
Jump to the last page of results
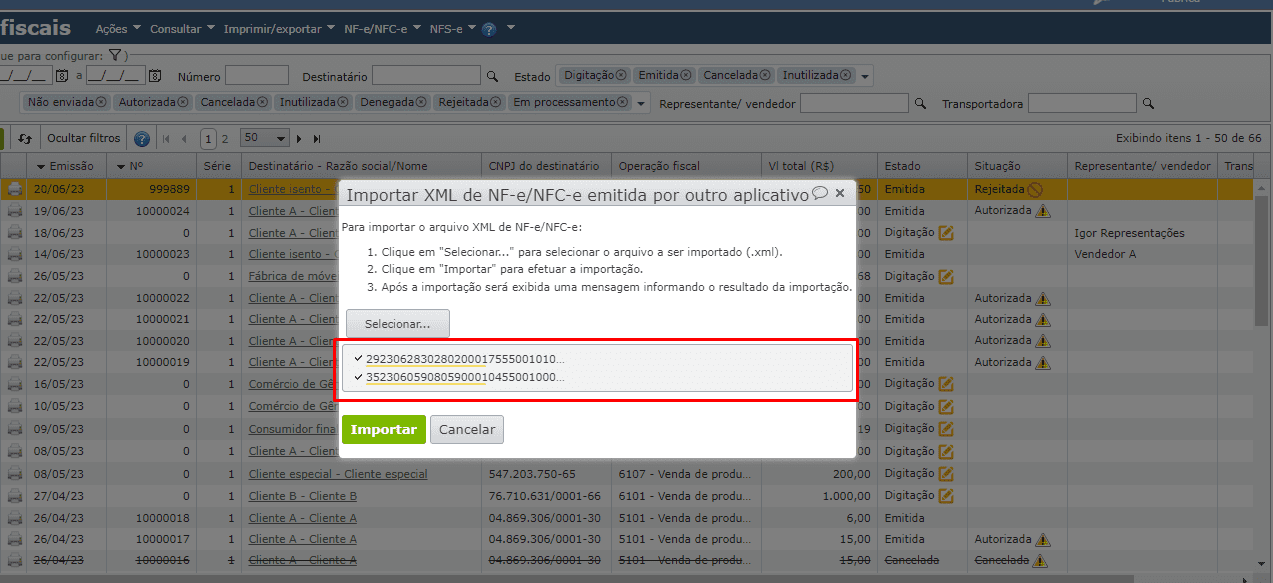pos(317,138)
